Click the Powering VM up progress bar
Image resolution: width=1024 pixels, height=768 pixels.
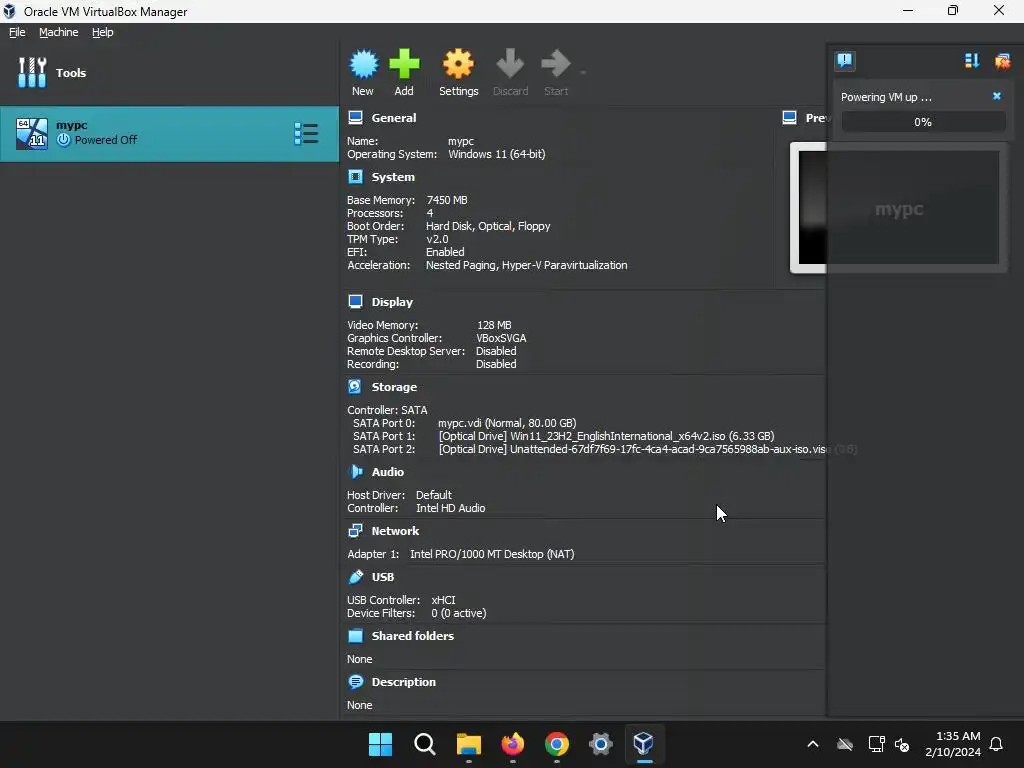tap(923, 121)
